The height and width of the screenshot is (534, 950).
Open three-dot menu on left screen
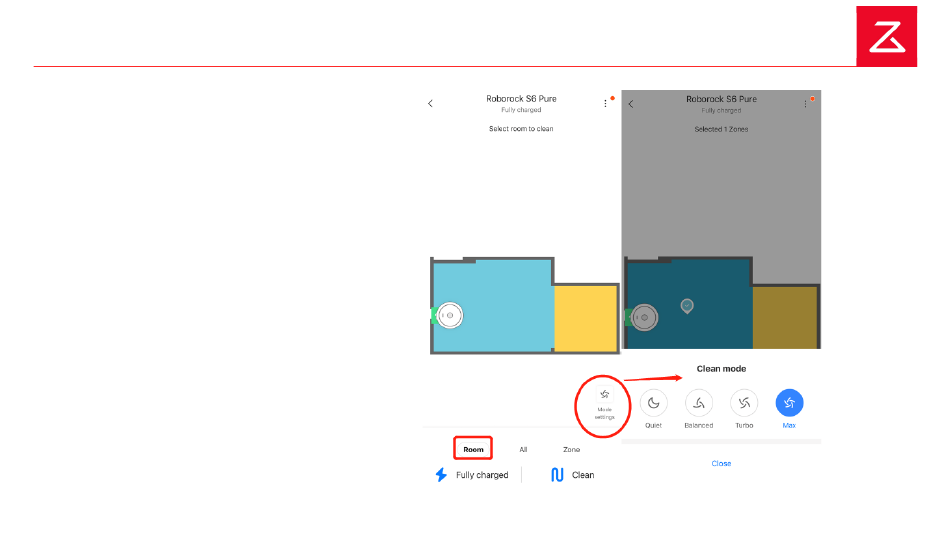click(x=605, y=103)
